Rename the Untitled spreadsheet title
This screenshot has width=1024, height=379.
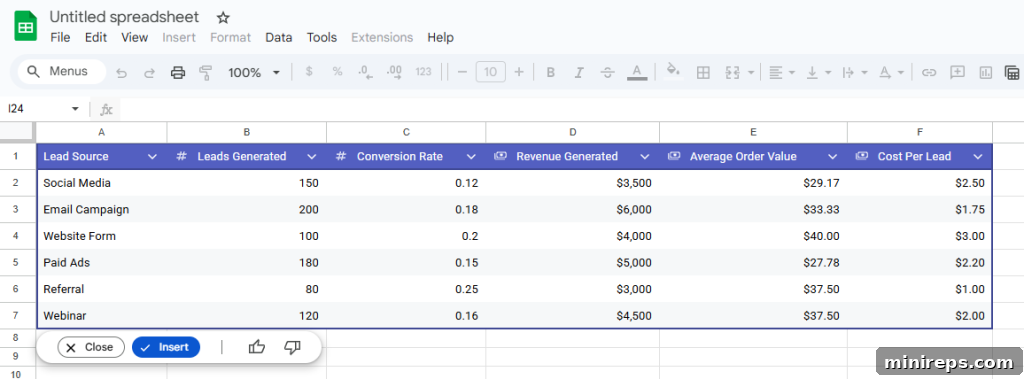125,18
